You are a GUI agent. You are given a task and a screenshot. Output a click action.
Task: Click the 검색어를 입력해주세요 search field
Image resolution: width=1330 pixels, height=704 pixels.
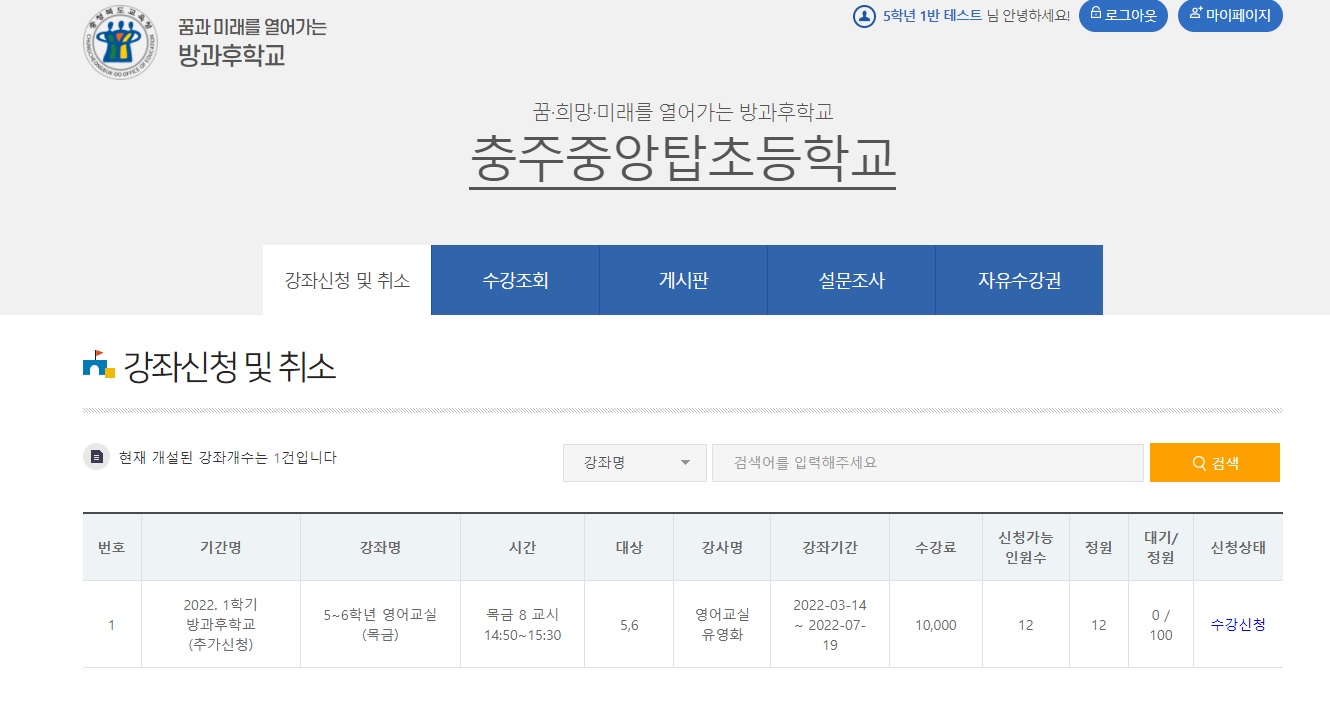927,463
